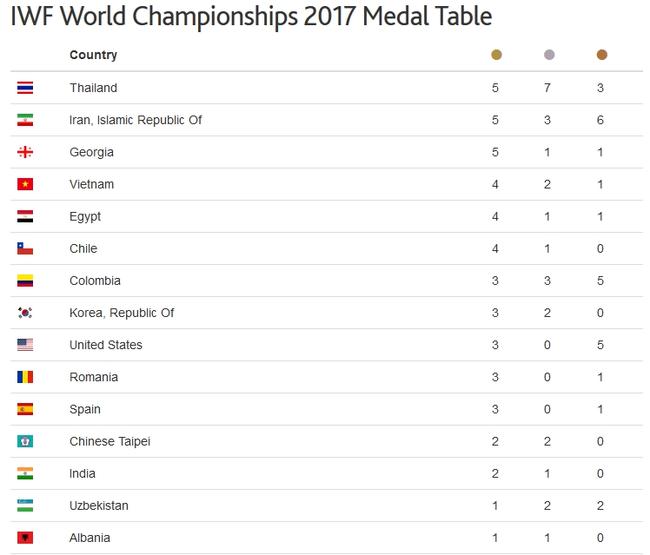Click the gold medal column header
The height and width of the screenshot is (555, 650).
pos(496,55)
